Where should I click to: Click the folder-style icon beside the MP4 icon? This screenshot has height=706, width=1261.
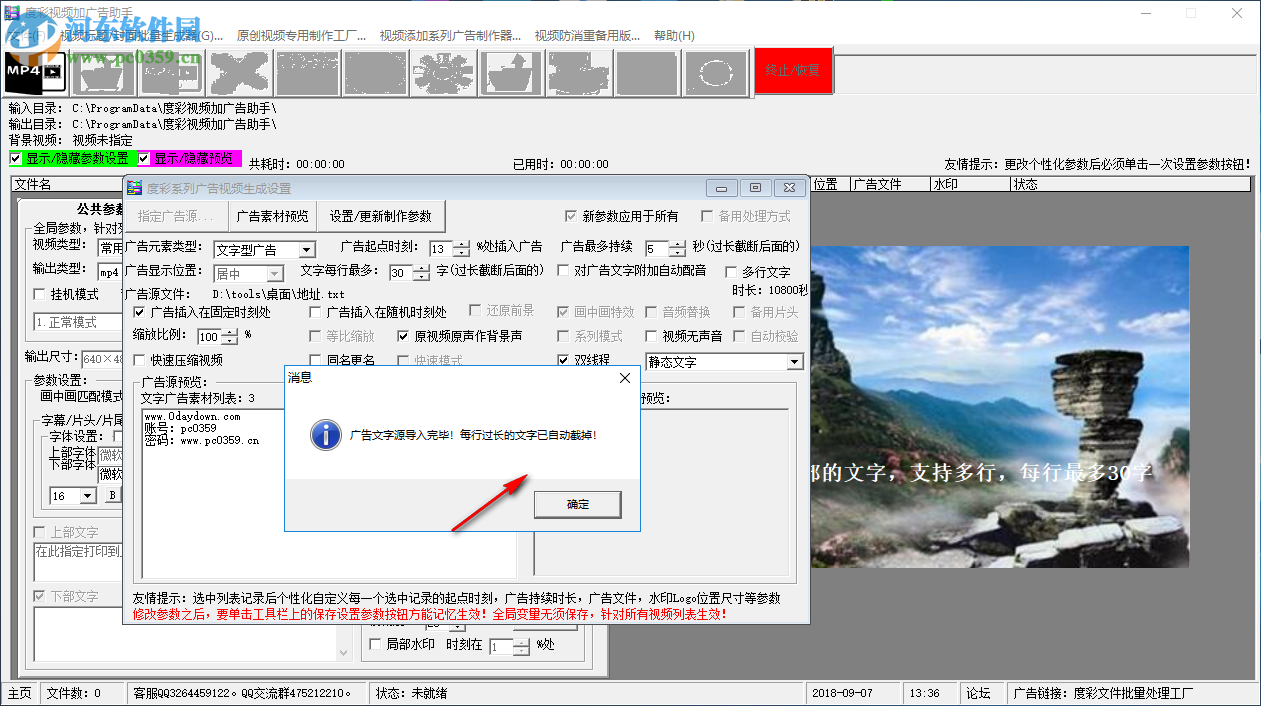point(103,70)
